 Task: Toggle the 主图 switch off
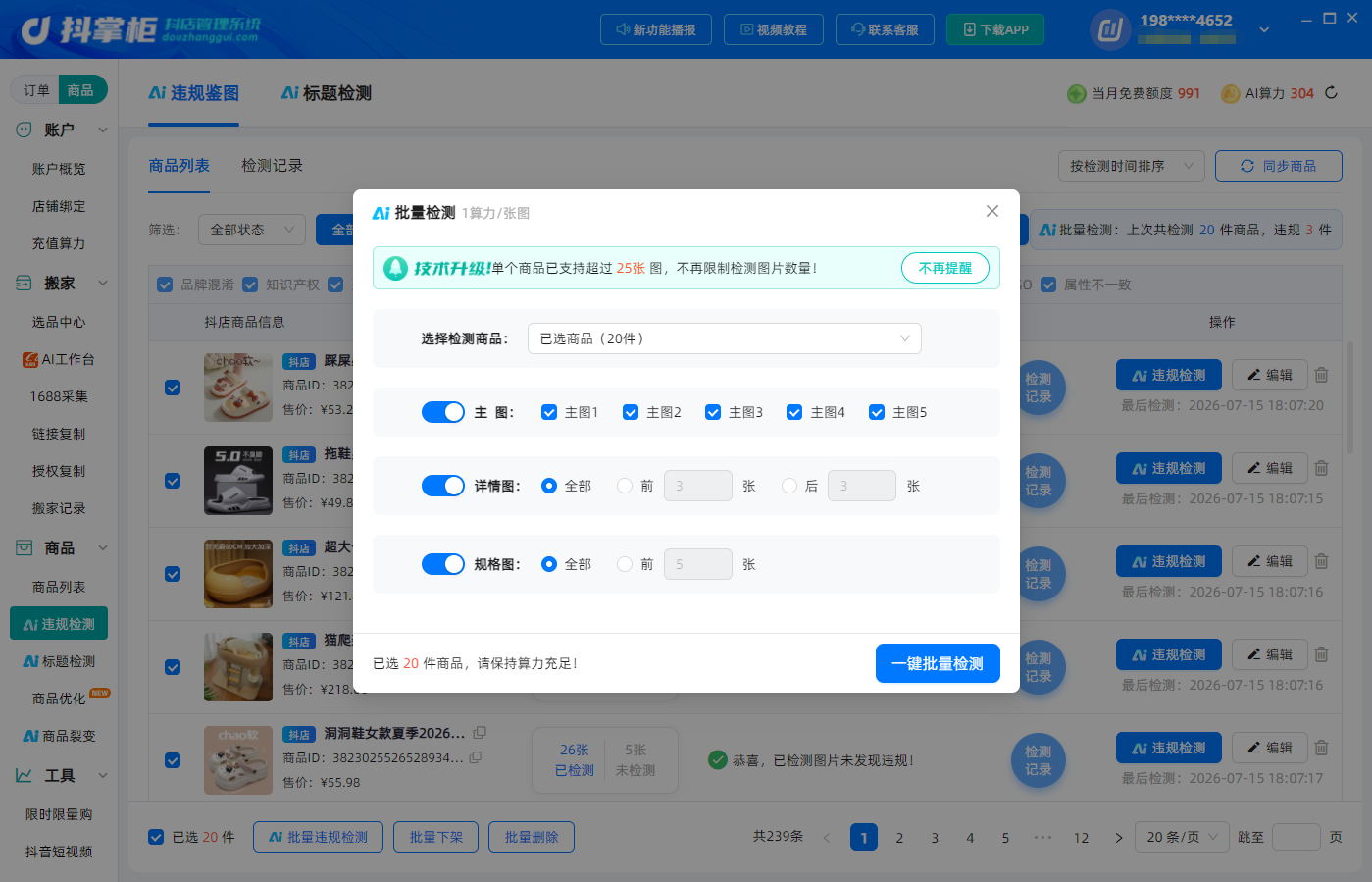(x=443, y=412)
